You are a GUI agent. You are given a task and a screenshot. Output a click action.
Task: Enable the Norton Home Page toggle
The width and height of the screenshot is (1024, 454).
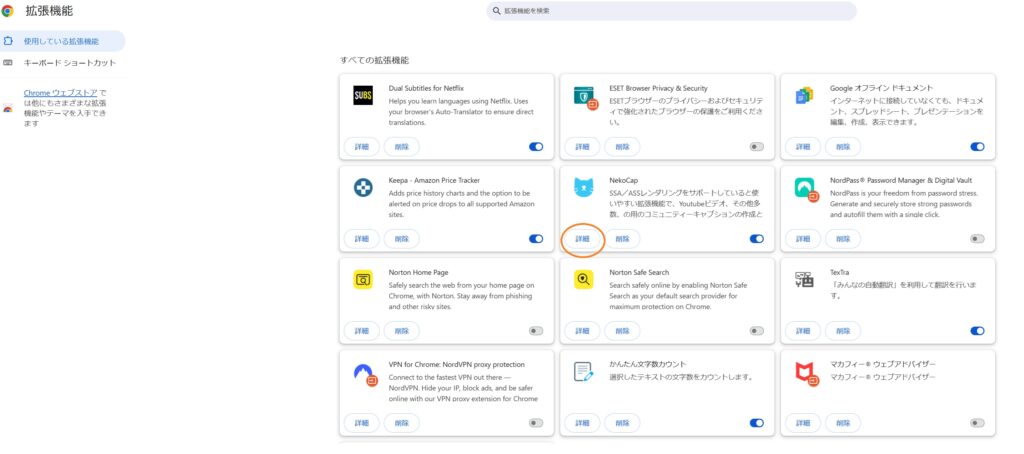click(x=536, y=331)
